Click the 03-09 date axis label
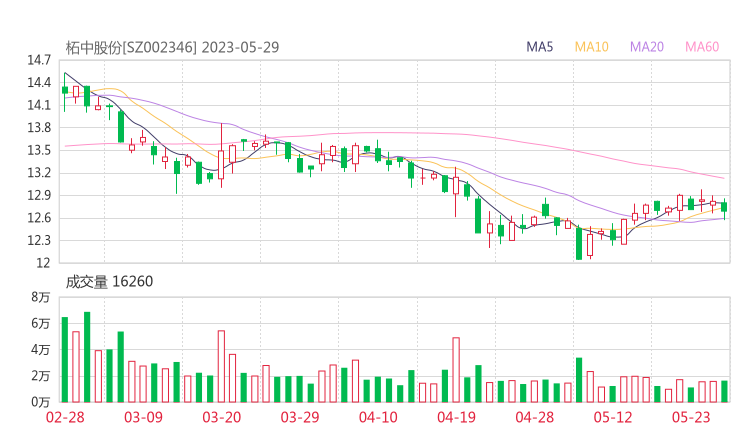This screenshot has height=440, width=740. 143,417
